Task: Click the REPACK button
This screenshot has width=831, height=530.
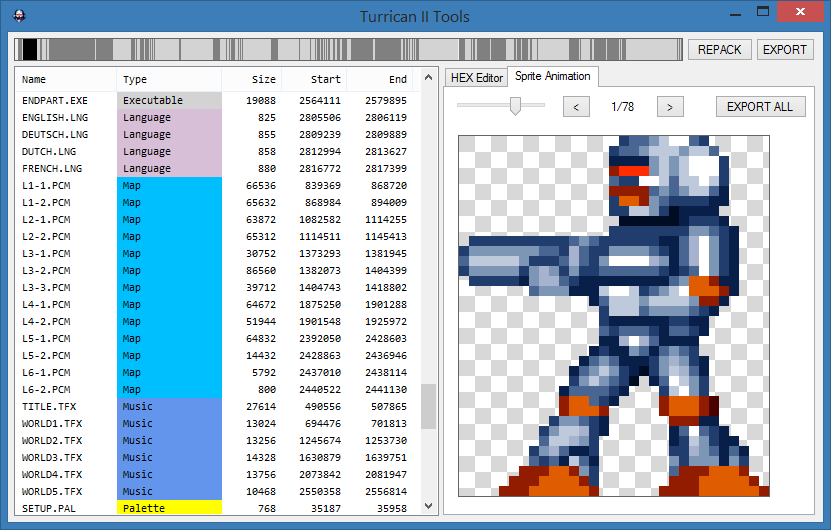Action: coord(720,50)
